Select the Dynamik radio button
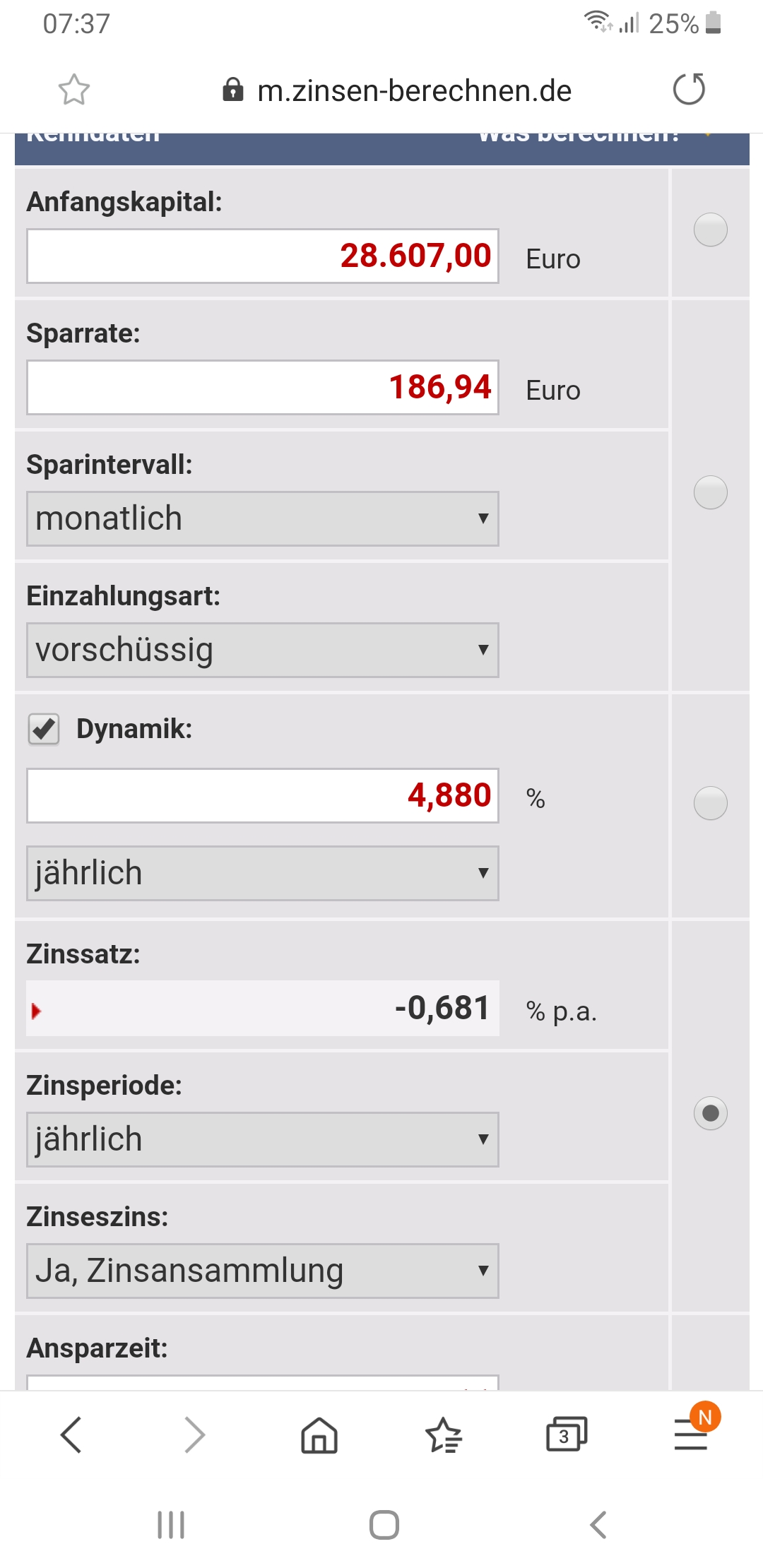Image resolution: width=763 pixels, height=1568 pixels. 710,803
